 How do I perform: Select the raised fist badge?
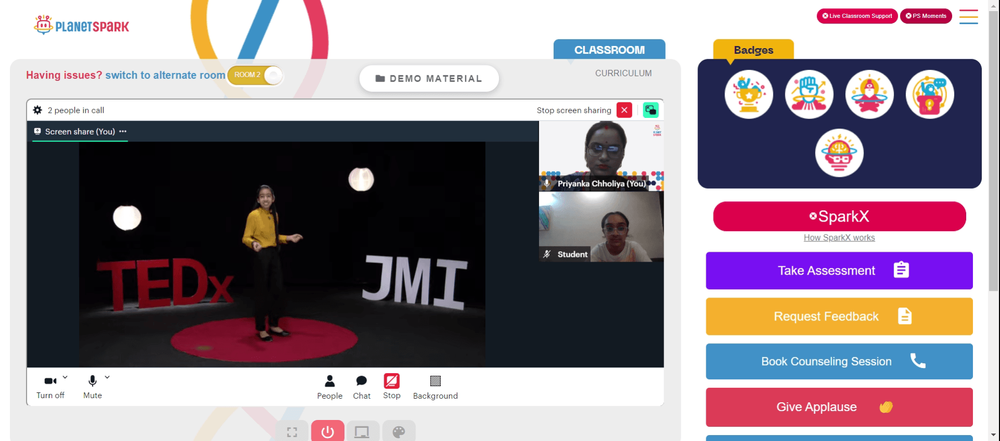tap(809, 94)
